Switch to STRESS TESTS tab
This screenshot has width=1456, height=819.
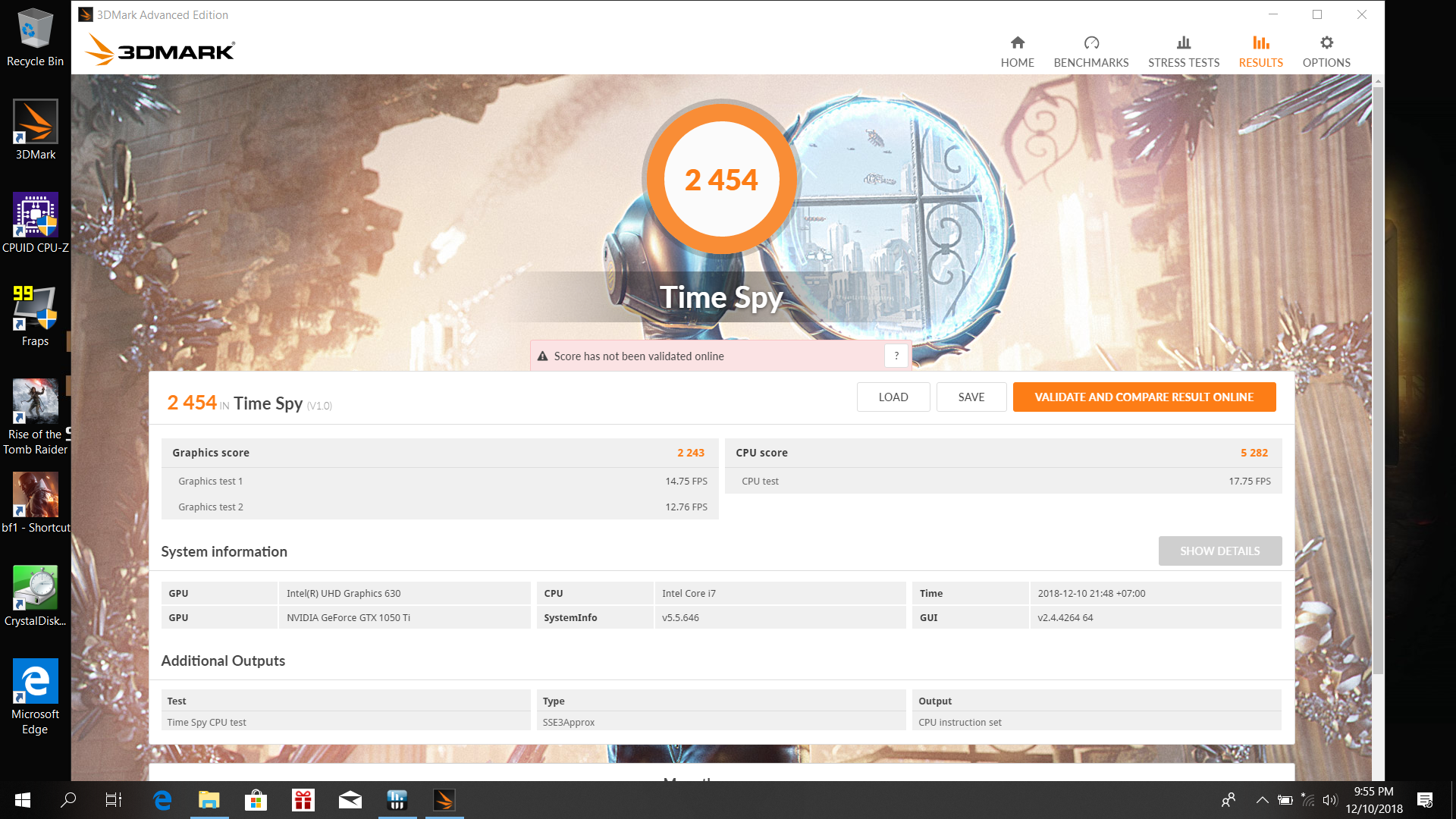coord(1183,52)
